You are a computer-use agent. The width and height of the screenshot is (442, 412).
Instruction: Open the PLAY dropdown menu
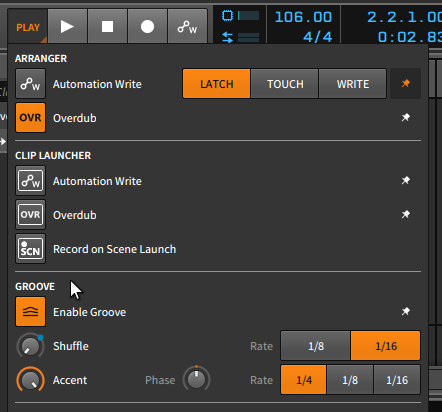click(x=28, y=27)
